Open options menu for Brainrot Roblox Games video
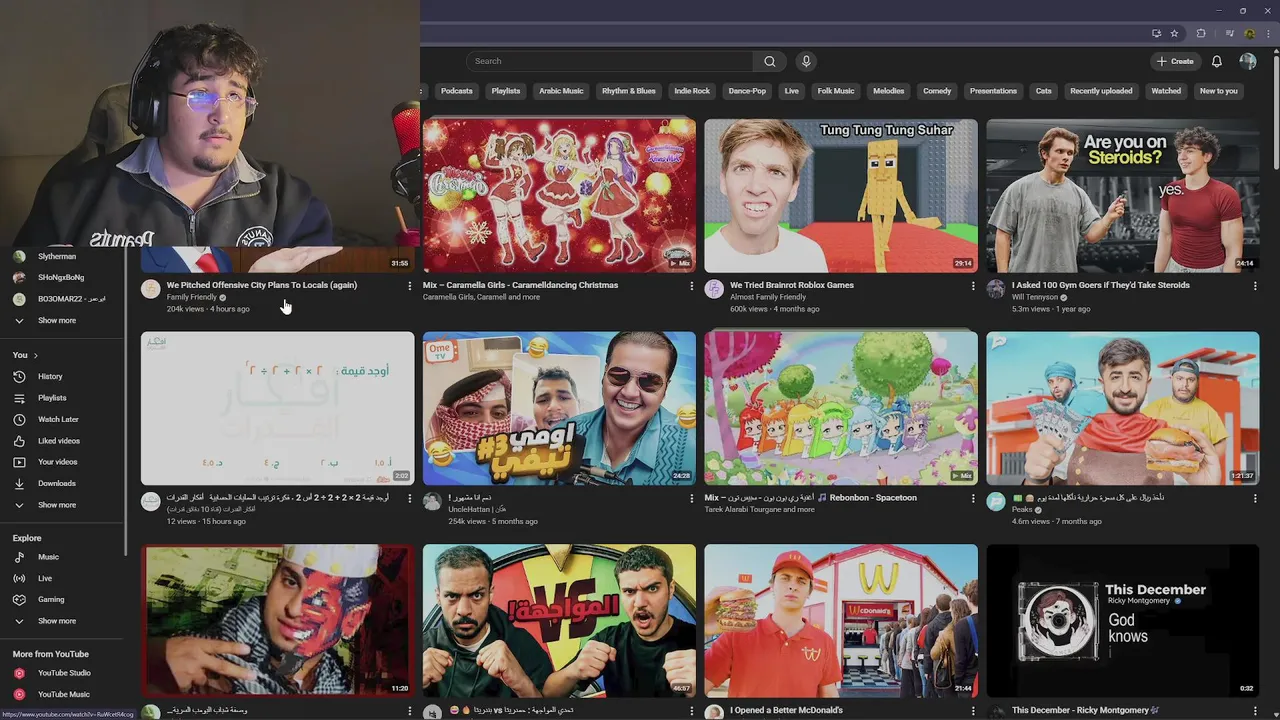This screenshot has height=720, width=1280. [x=973, y=286]
